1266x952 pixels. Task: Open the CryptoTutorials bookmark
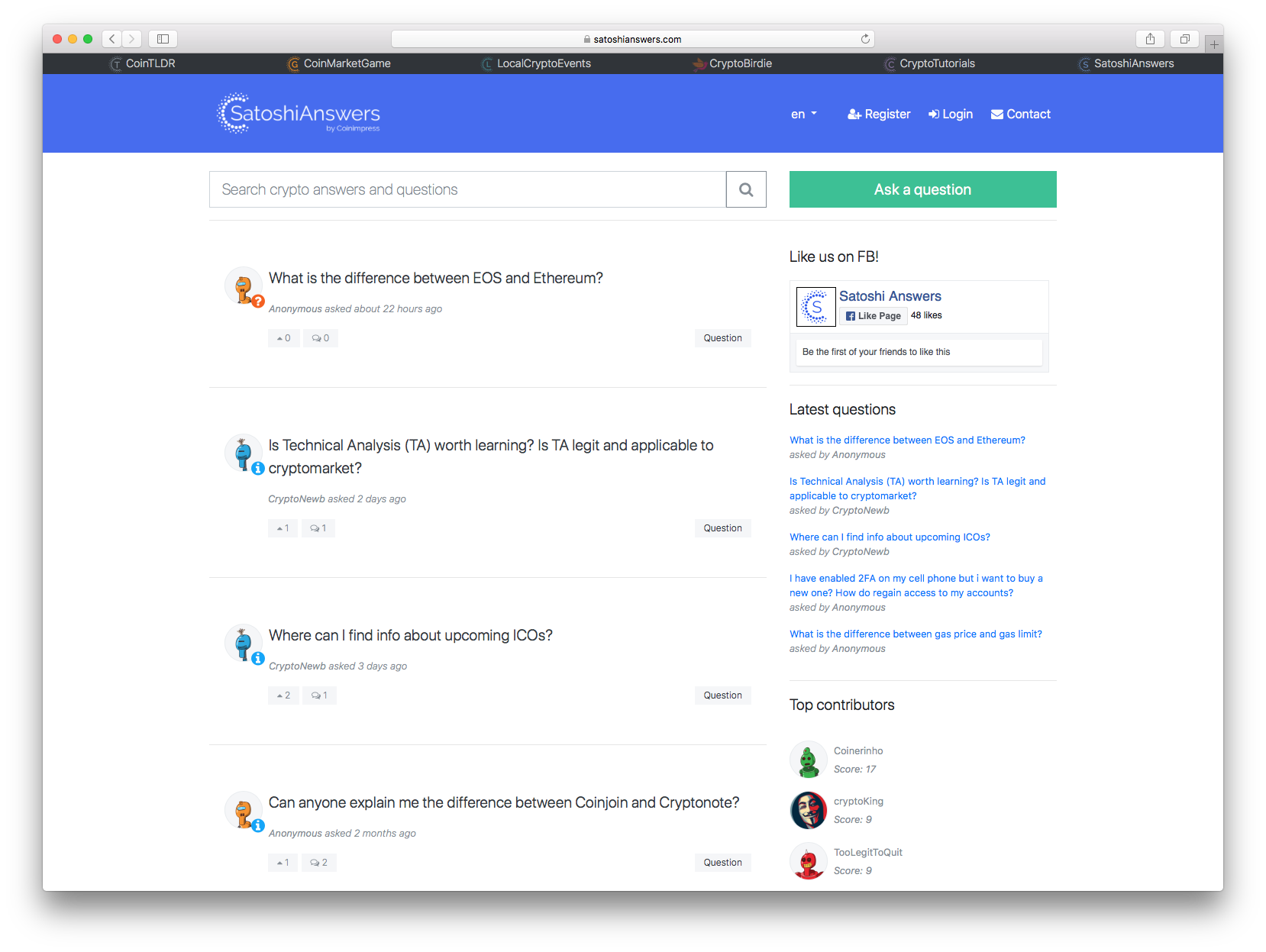929,64
